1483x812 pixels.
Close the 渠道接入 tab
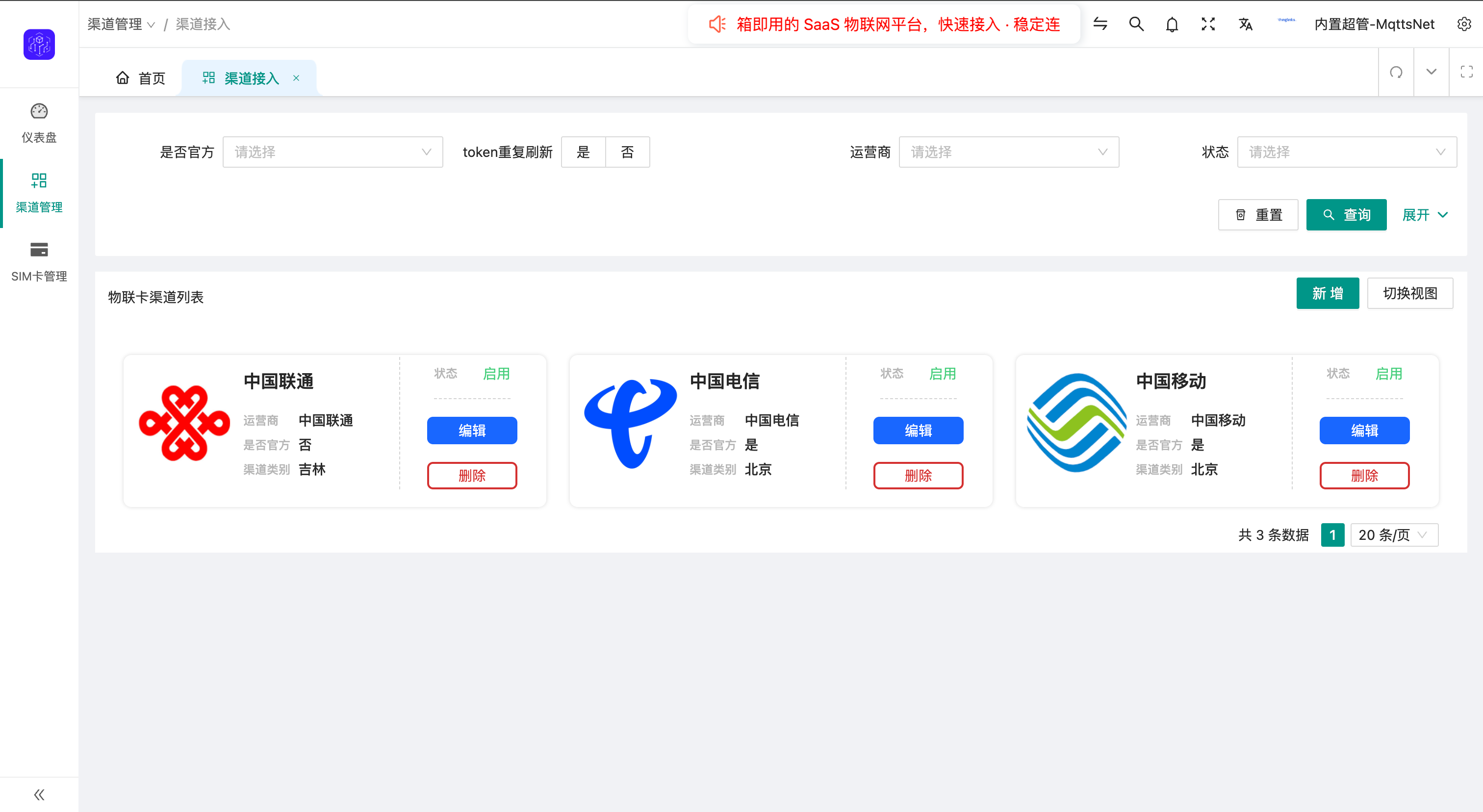click(296, 77)
